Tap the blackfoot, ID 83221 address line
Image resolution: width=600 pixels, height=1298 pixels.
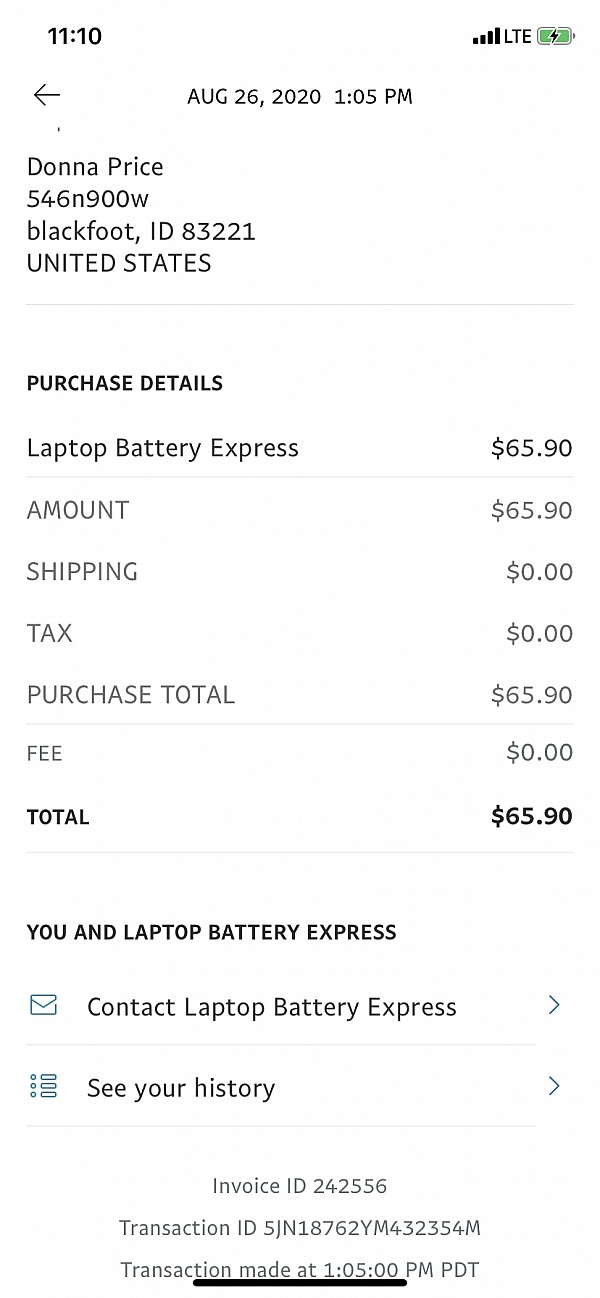click(141, 232)
